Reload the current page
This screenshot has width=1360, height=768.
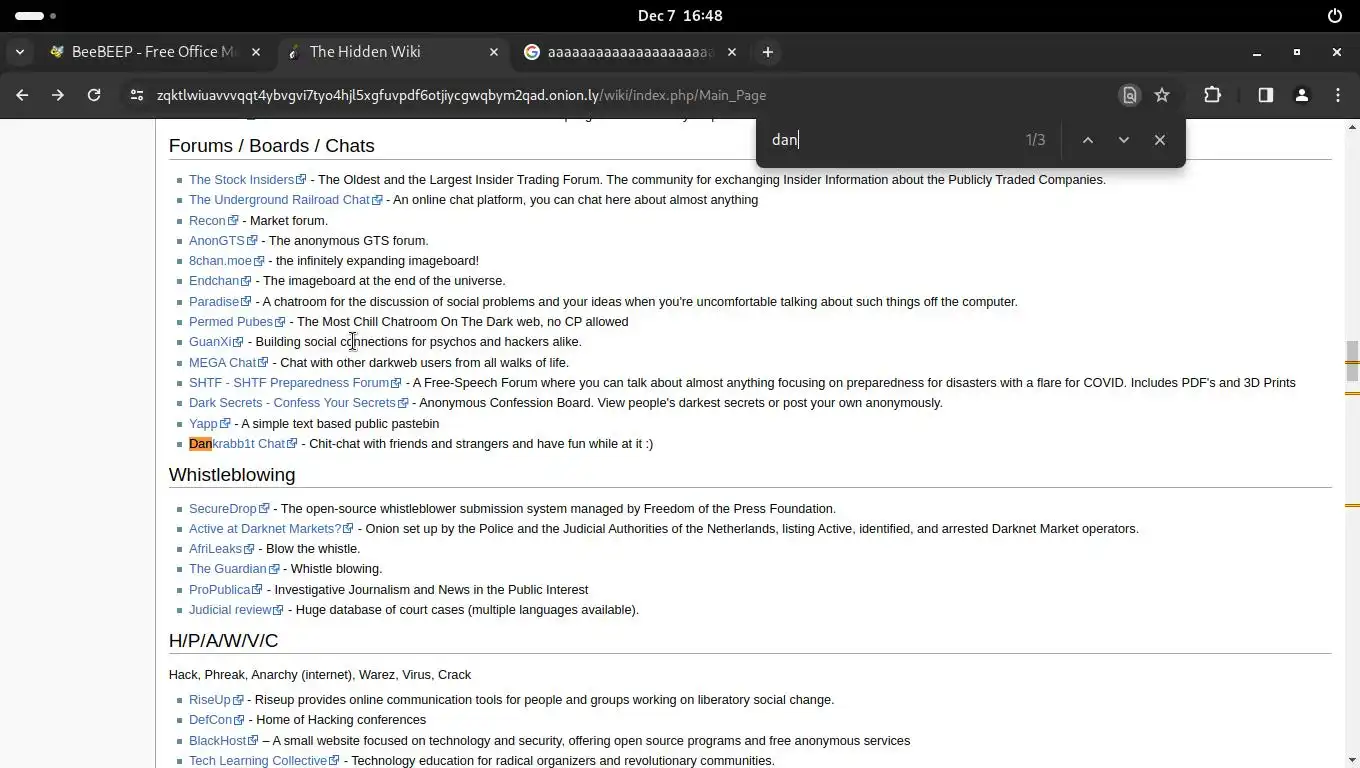[x=94, y=95]
